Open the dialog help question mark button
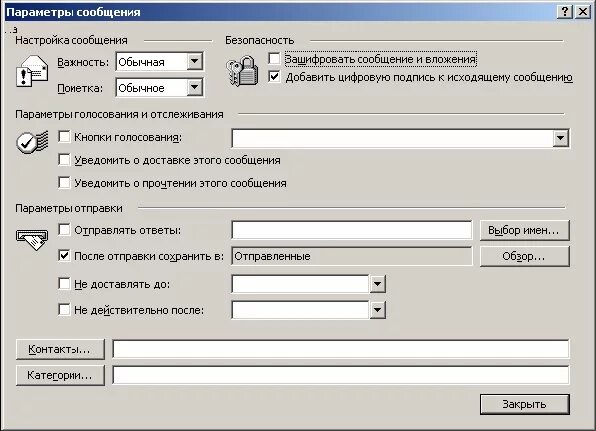 point(565,12)
